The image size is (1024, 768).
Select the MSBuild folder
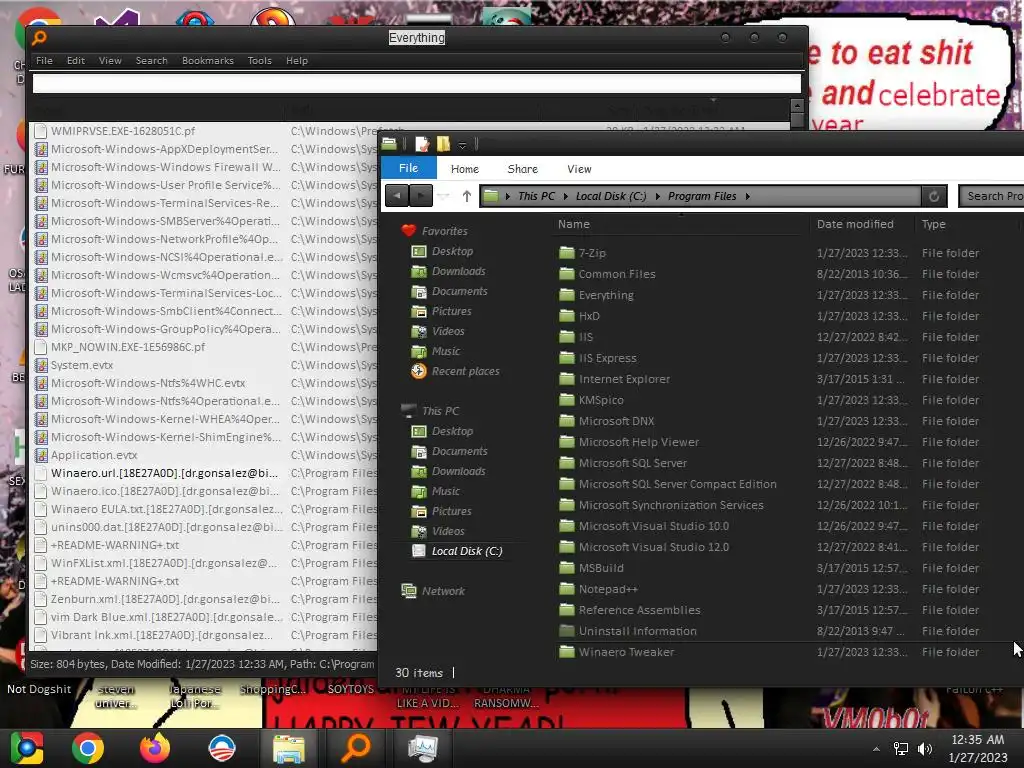coord(601,568)
